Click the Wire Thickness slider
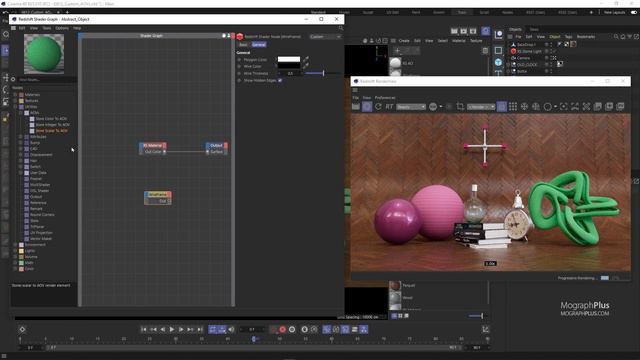Screen dimensions: 640x360 click(x=322, y=73)
